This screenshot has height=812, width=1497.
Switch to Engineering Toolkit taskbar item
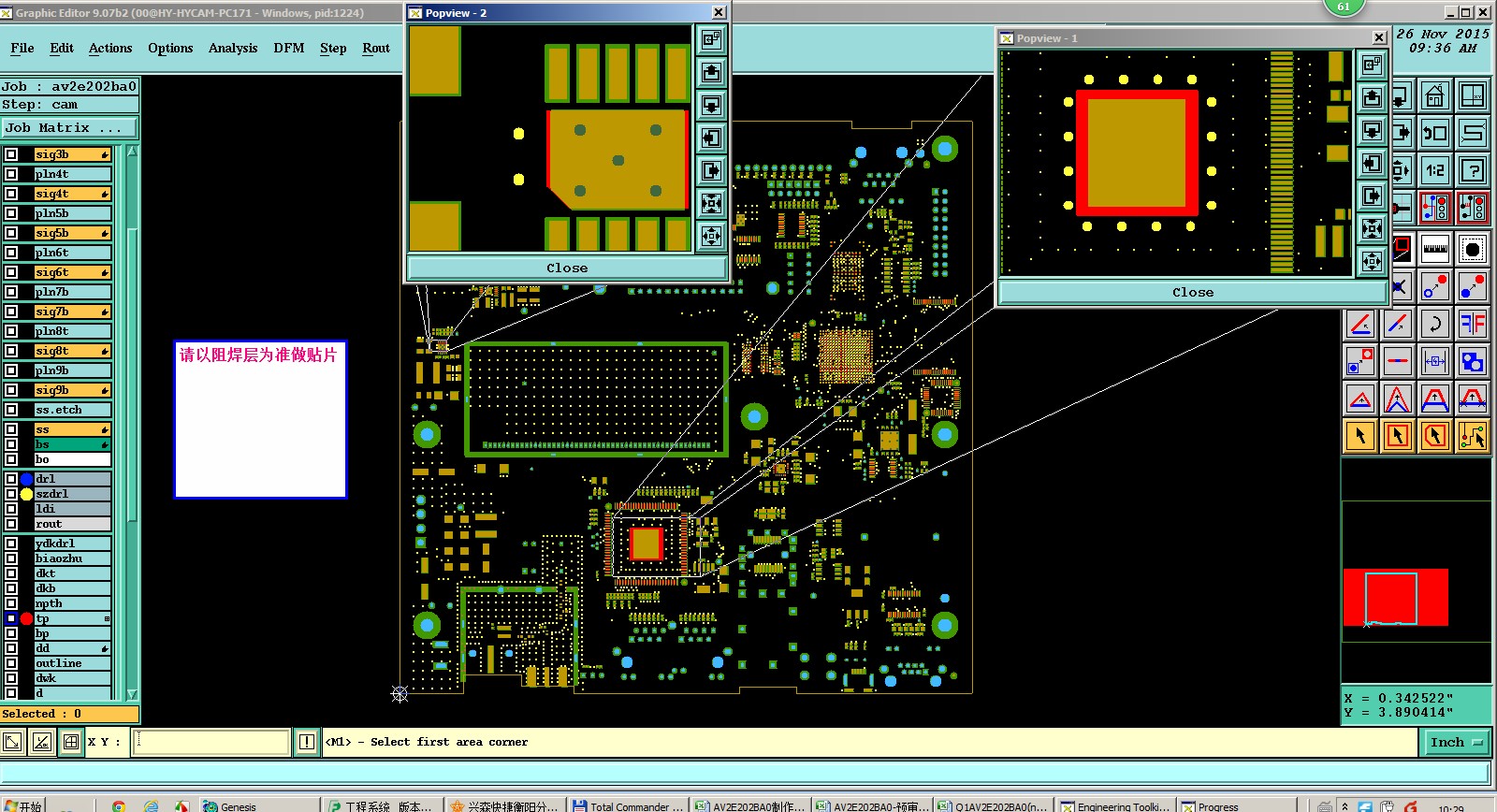tap(1114, 805)
